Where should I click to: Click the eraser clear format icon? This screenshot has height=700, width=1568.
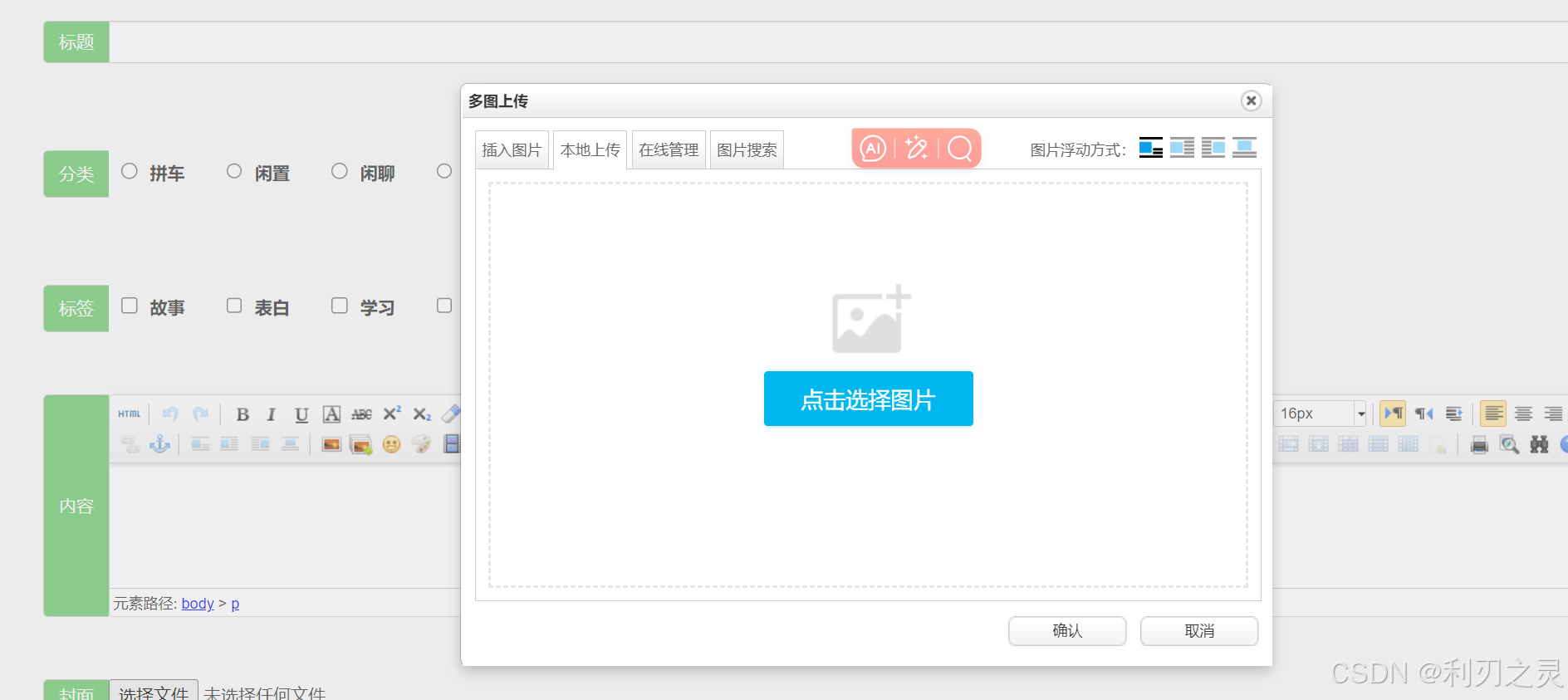(x=451, y=414)
